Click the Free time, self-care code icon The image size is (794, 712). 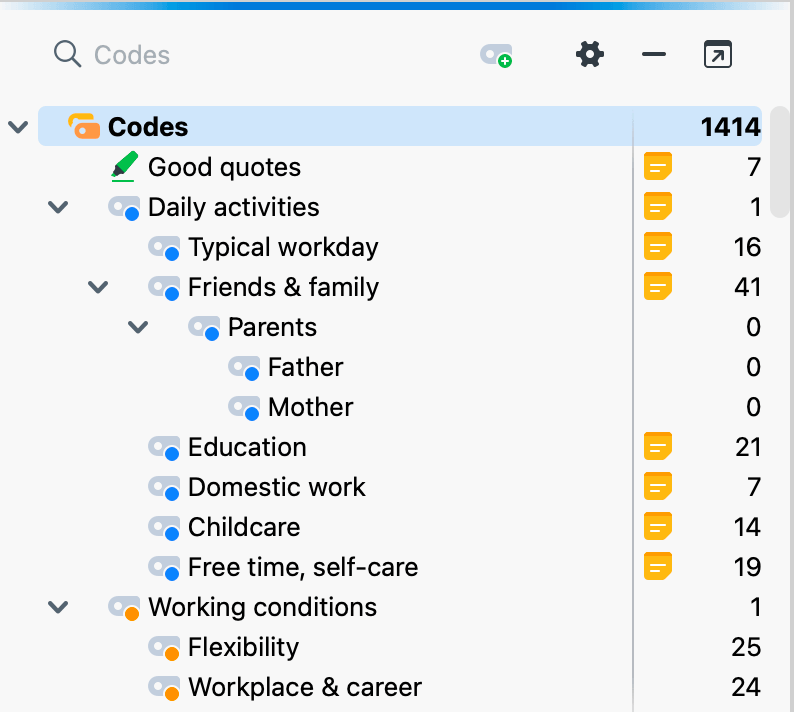(x=164, y=568)
